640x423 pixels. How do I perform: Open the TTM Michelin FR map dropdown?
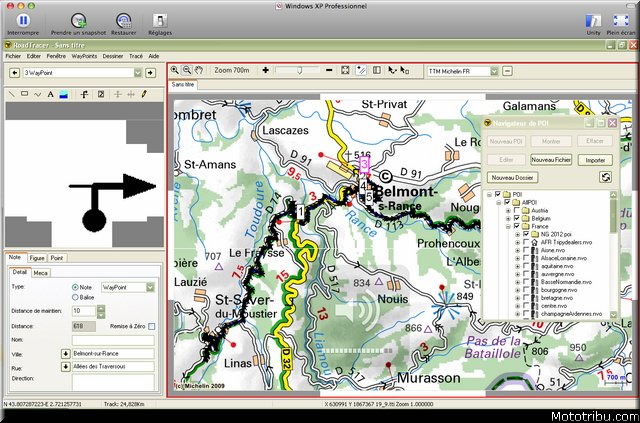click(494, 71)
